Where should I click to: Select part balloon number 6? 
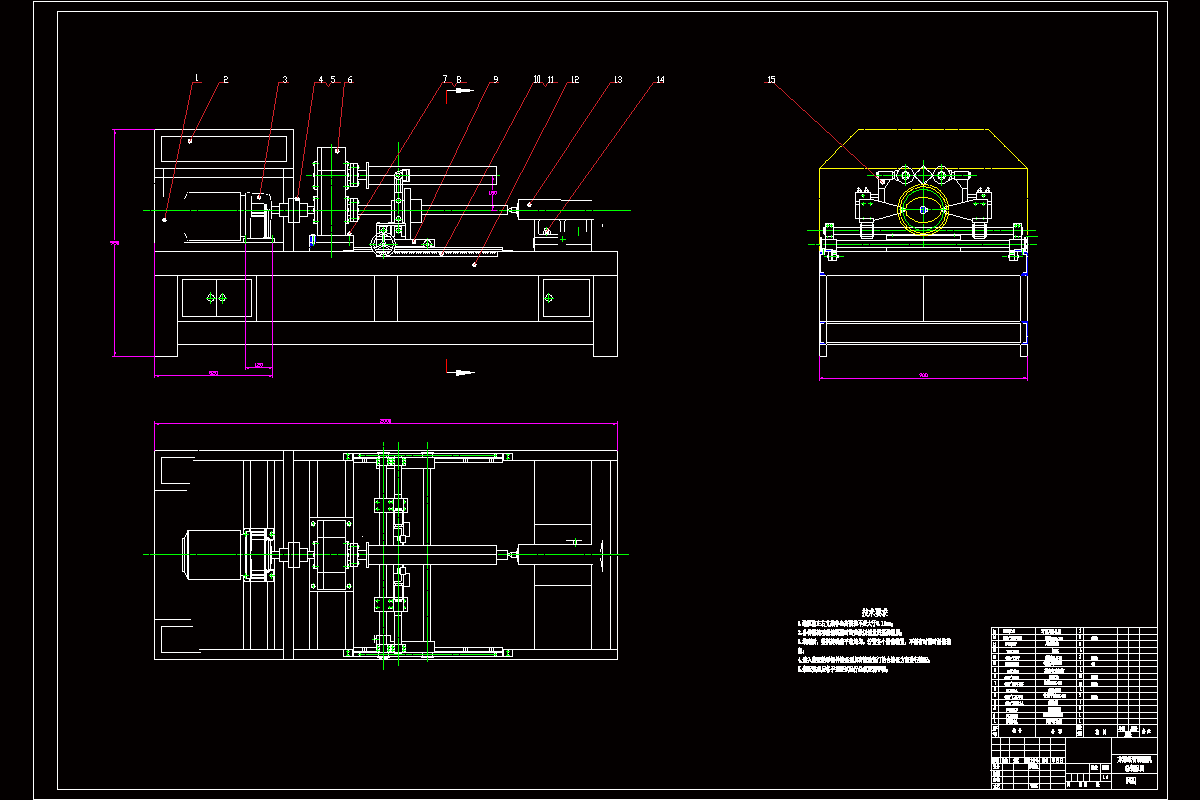[349, 79]
